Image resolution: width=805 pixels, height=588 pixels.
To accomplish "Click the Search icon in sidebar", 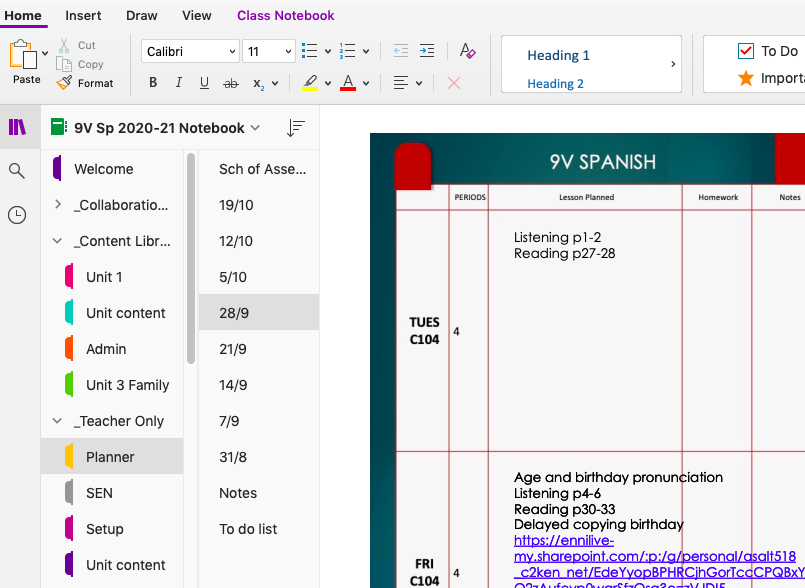I will 17,170.
